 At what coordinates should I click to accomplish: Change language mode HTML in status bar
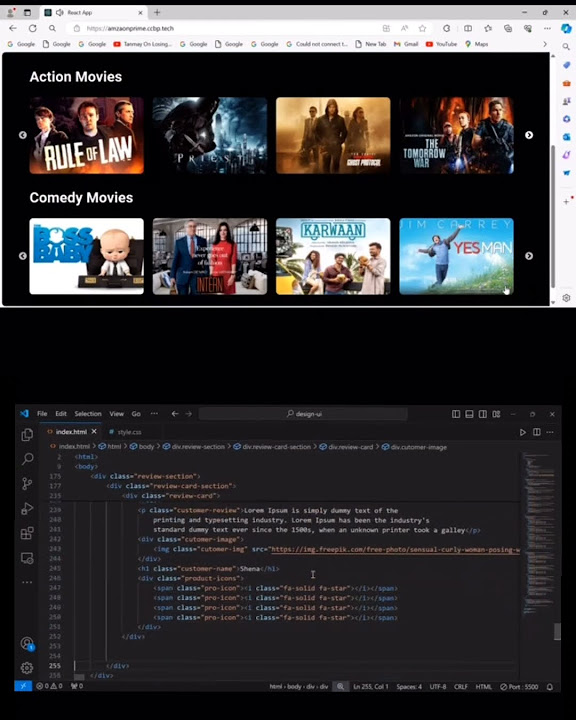pos(483,687)
